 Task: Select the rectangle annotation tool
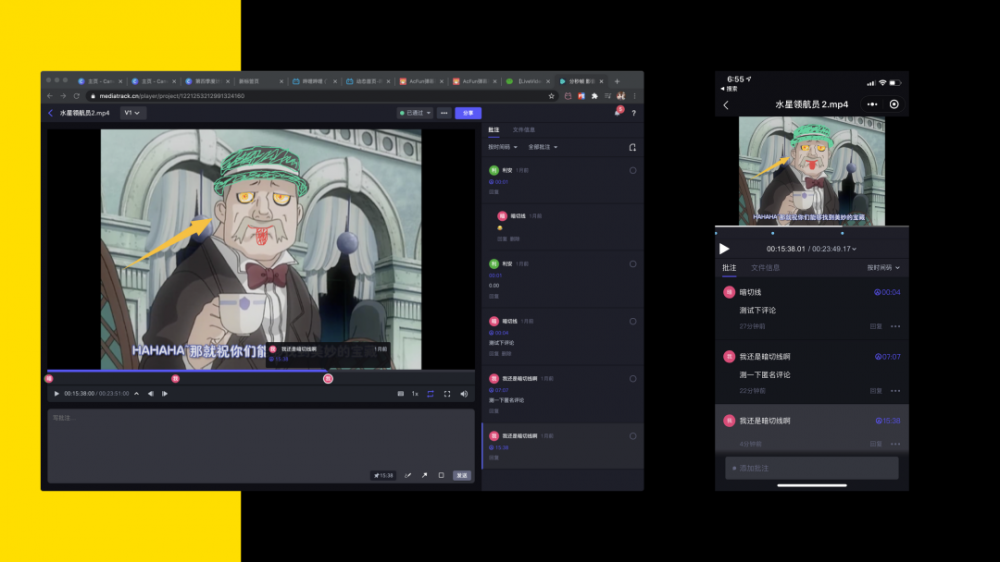coord(441,475)
